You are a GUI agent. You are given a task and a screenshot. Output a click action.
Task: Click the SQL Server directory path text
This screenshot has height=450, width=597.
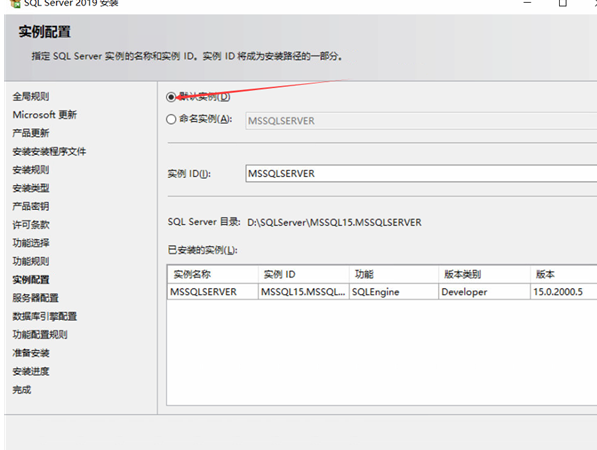(334, 222)
